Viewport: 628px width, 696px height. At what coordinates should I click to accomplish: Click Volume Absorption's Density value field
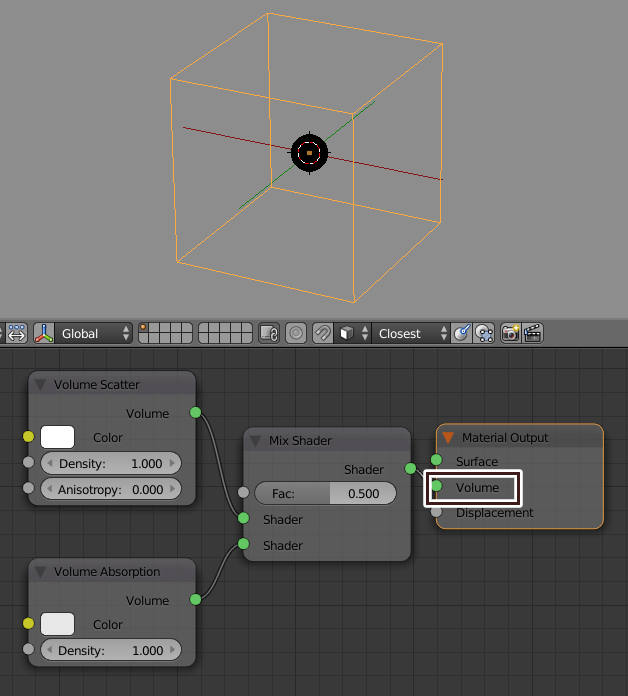pos(111,650)
